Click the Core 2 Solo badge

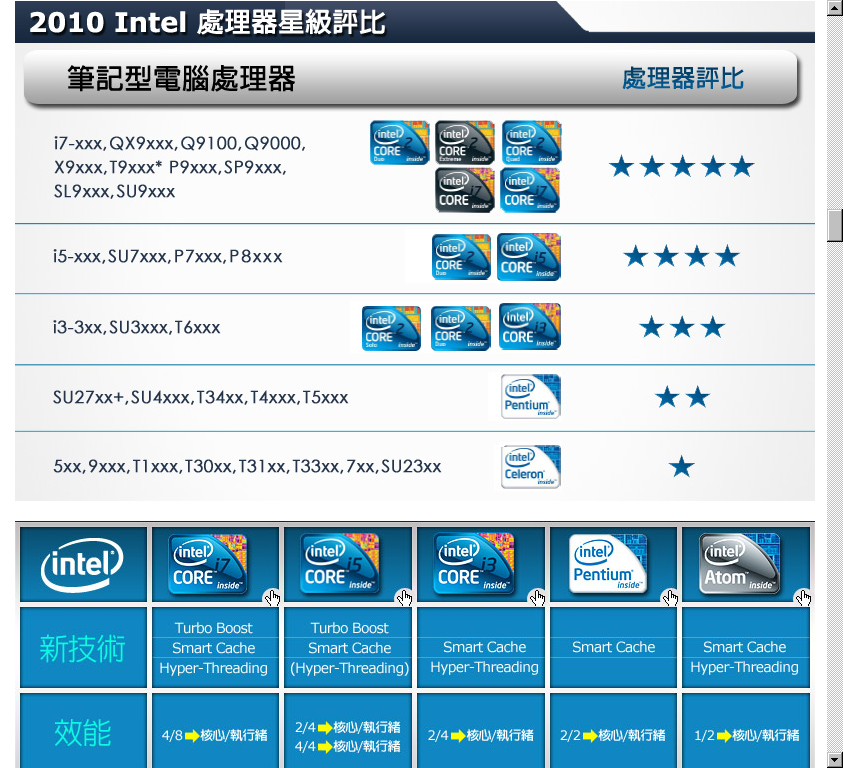coord(391,328)
